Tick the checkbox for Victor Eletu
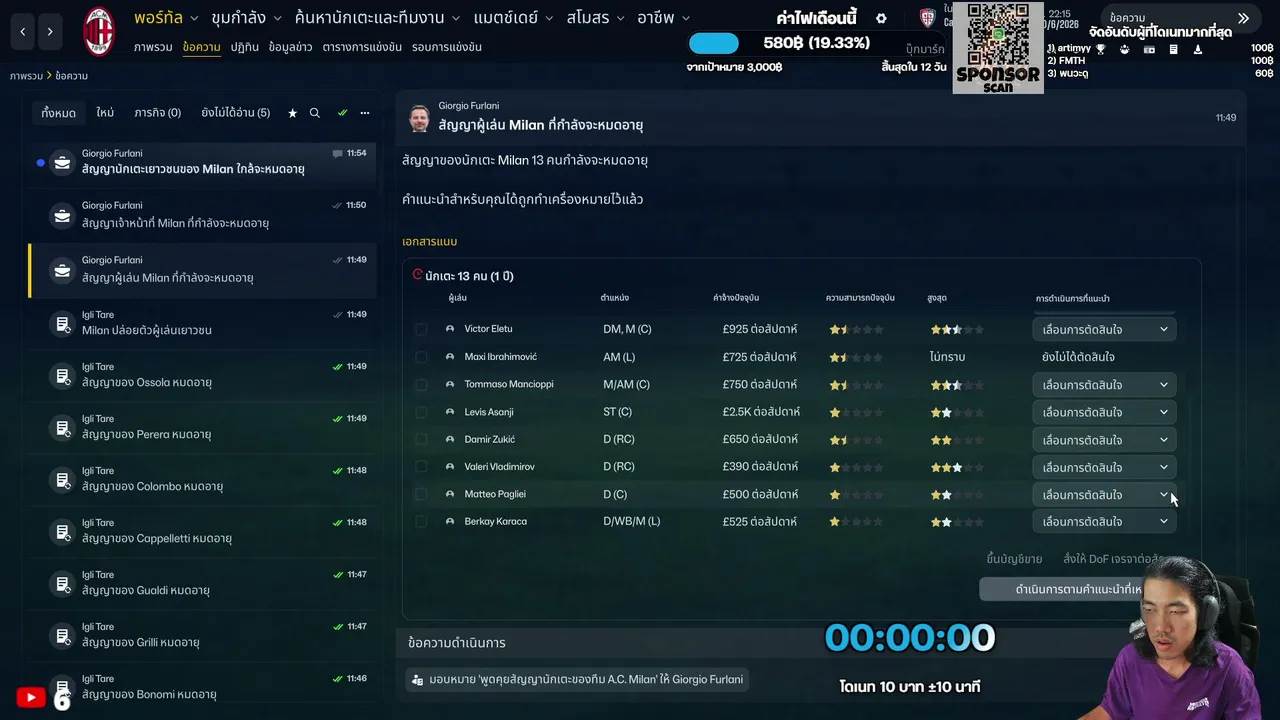 tap(421, 329)
